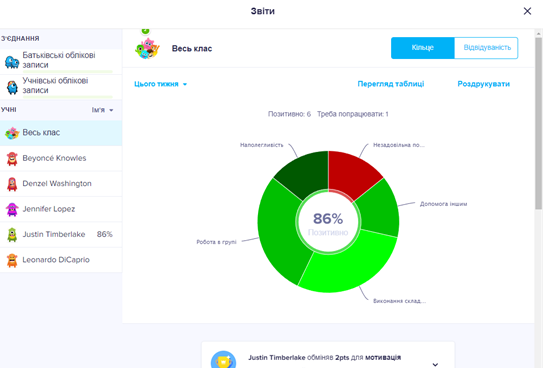Click Jennifer Lopez purple monster avatar
The width and height of the screenshot is (543, 368).
point(12,209)
